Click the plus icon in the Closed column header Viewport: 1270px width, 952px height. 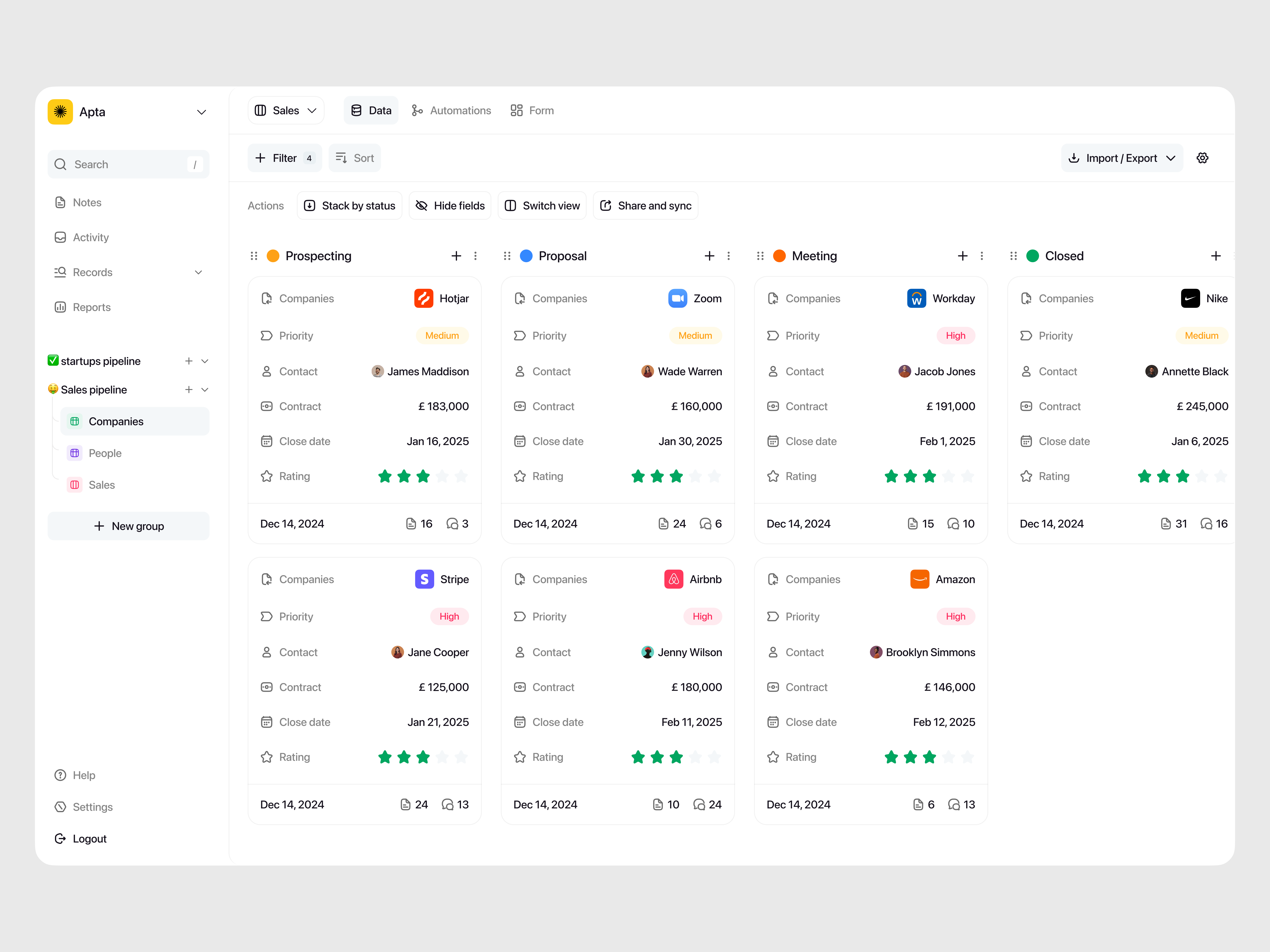coord(1216,256)
